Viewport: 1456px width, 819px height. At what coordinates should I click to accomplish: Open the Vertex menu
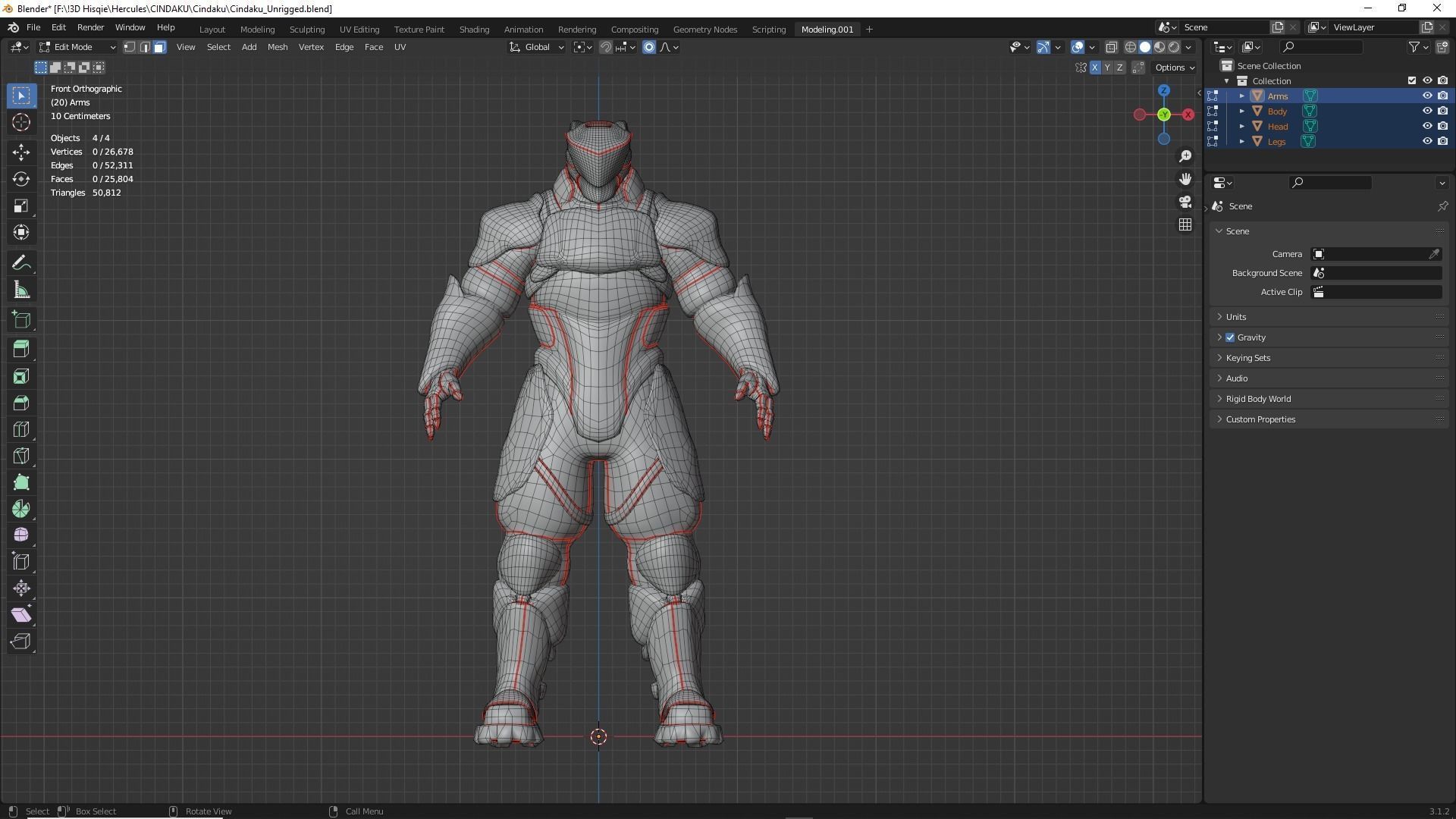click(311, 47)
